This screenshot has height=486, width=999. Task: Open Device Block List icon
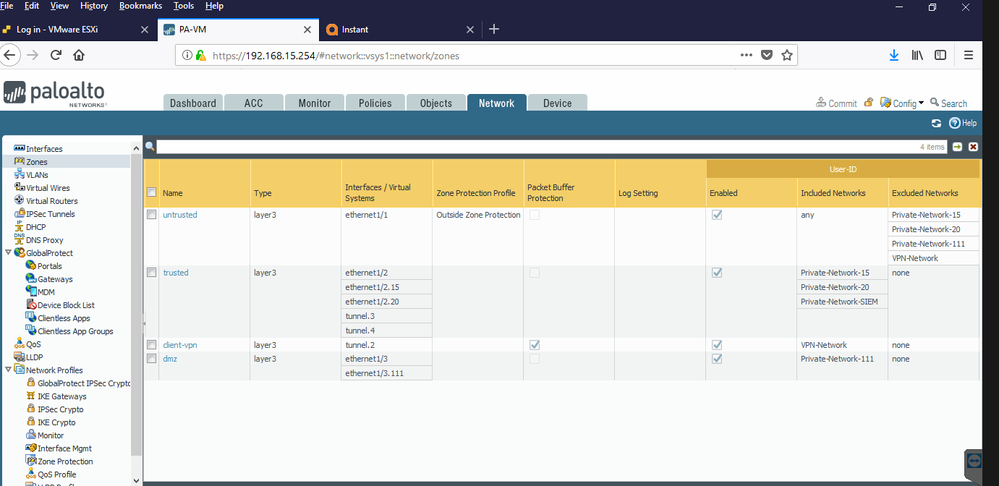[x=32, y=305]
